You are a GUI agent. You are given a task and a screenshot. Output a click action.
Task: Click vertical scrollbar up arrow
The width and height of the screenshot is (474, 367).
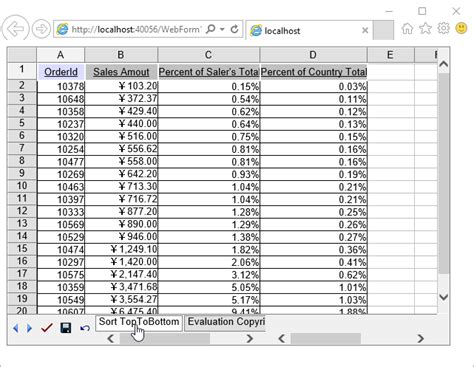[x=443, y=64]
